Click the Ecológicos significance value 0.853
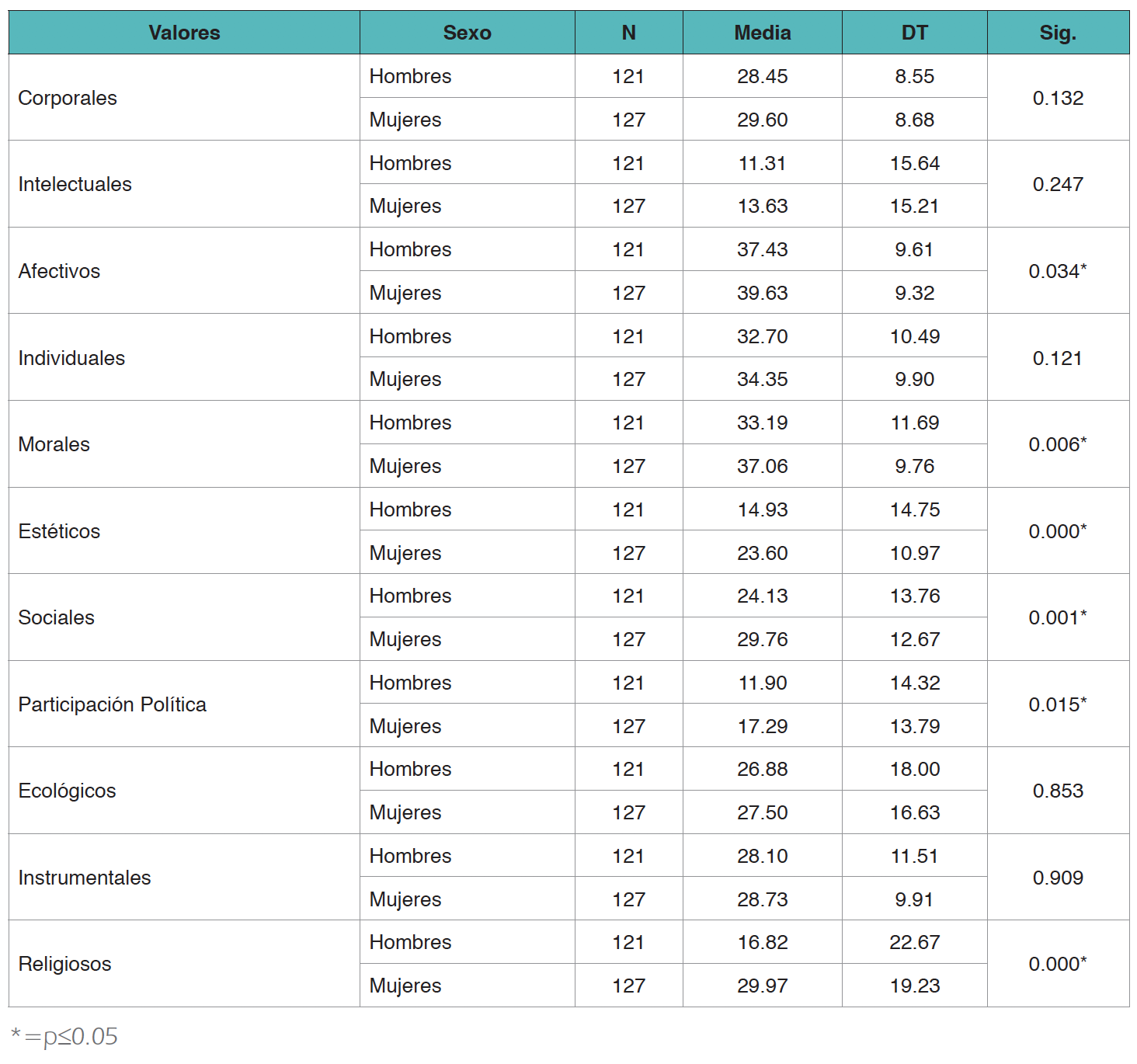The width and height of the screenshot is (1137, 1064). (1058, 791)
